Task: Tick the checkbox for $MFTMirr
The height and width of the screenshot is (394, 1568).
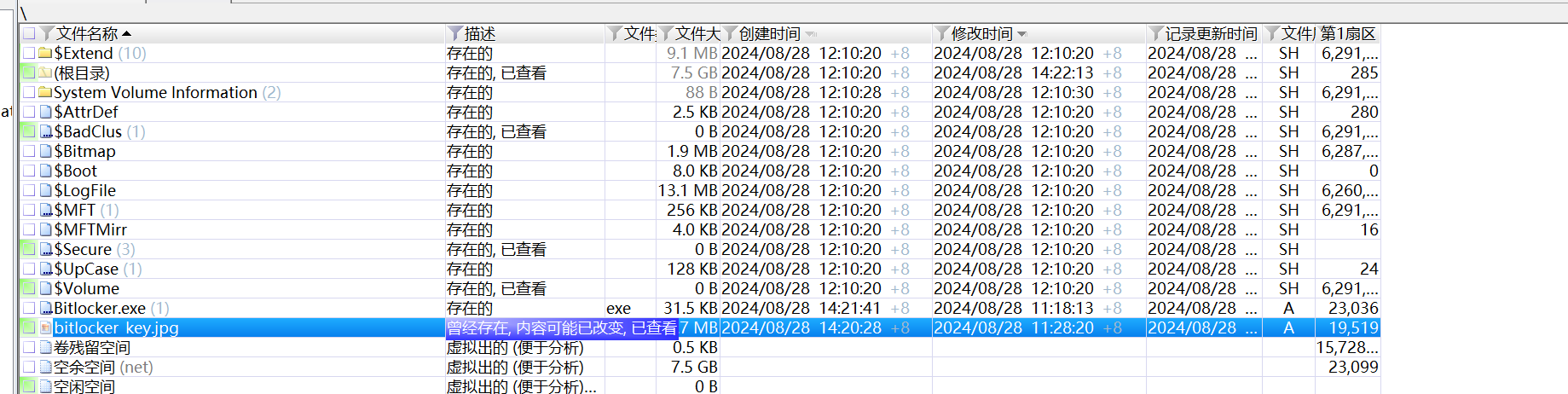Action: click(29, 229)
